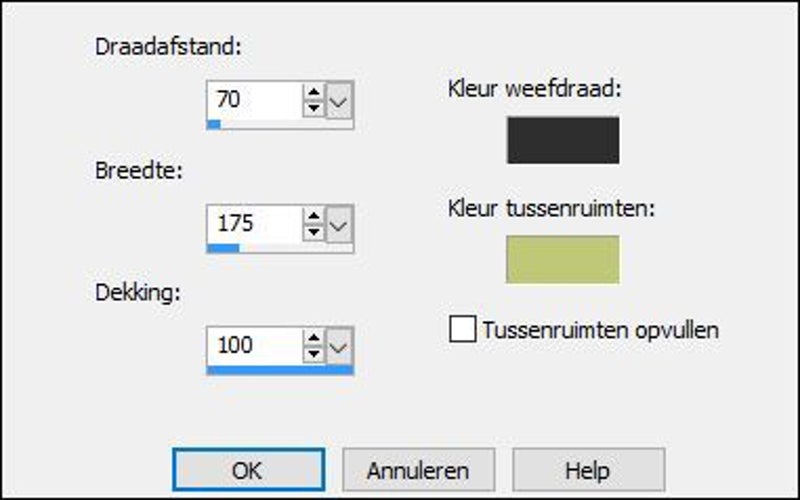Open the Draadafstand dropdown slider
The image size is (800, 500).
[340, 100]
